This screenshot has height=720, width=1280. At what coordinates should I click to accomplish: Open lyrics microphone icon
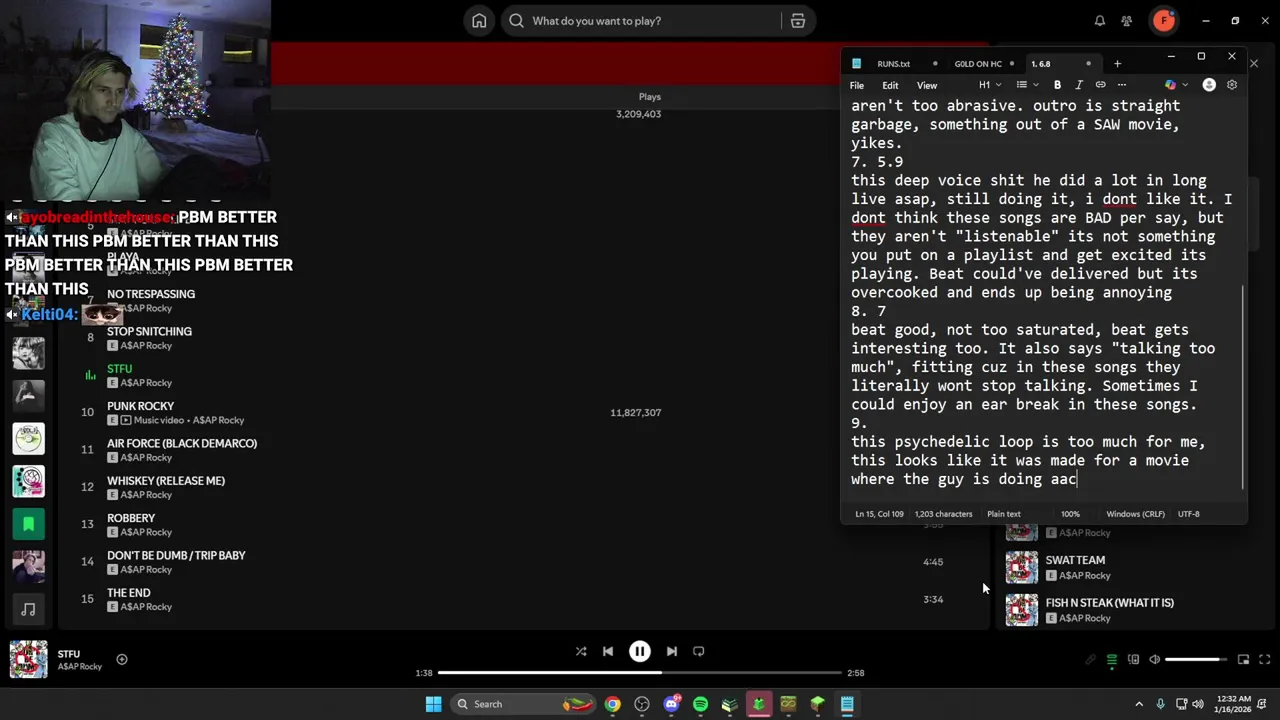1090,660
